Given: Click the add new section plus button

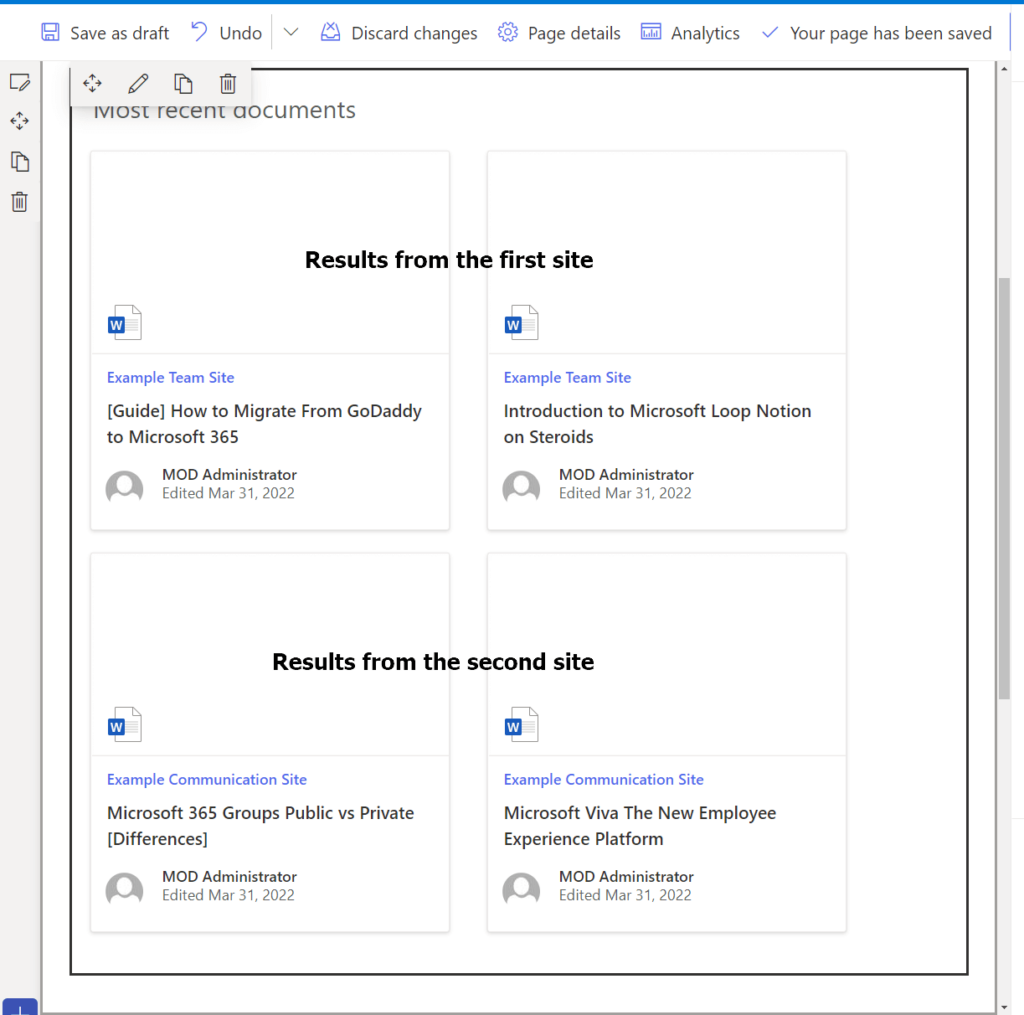Looking at the screenshot, I should (x=20, y=1007).
